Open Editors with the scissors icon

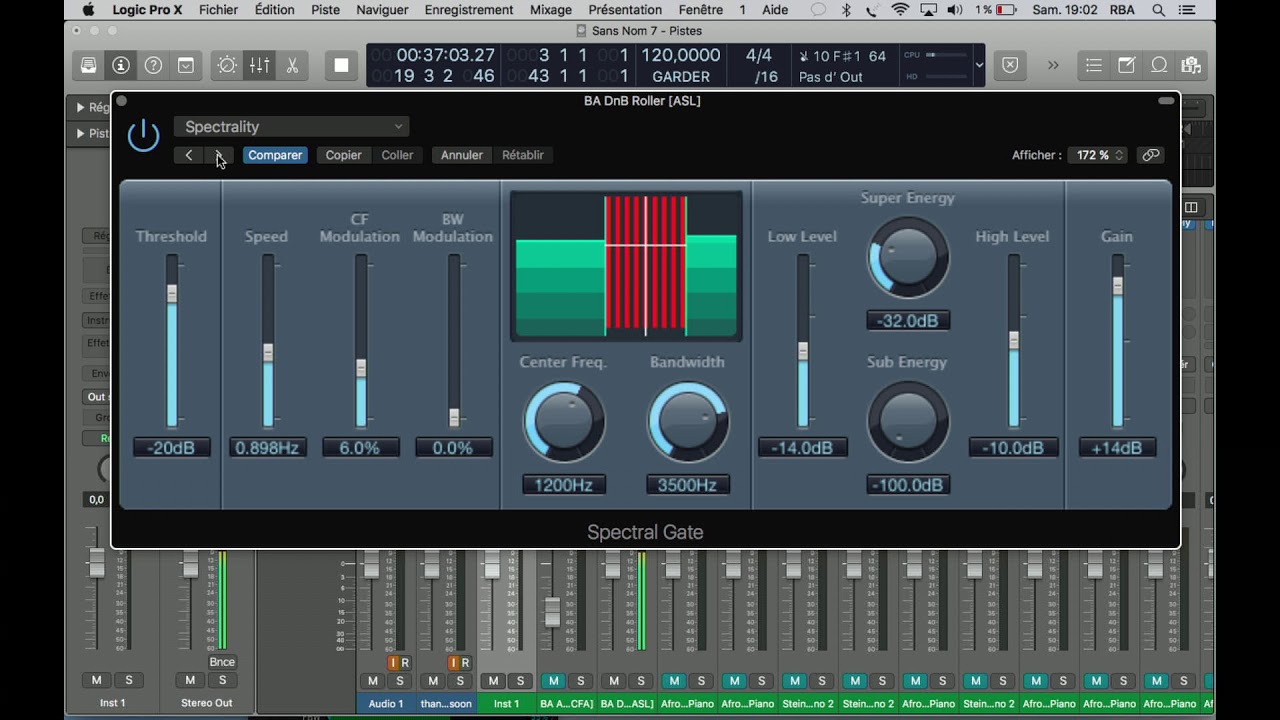point(292,65)
